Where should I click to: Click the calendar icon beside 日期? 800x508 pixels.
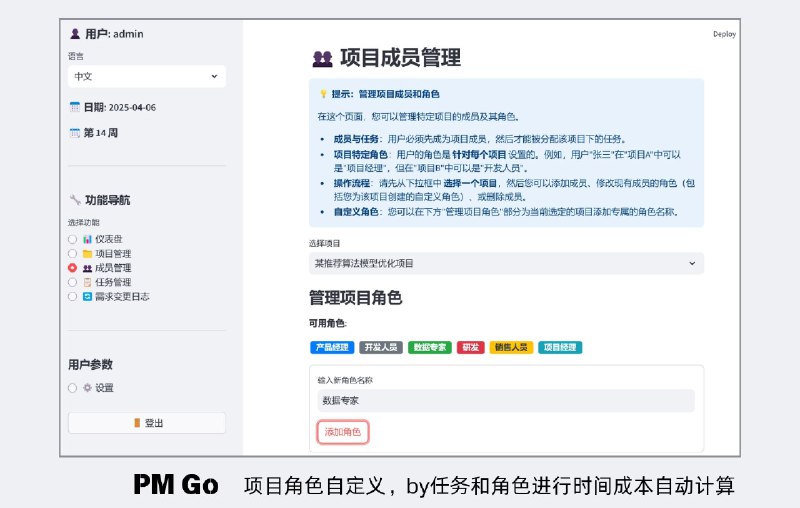click(x=74, y=107)
